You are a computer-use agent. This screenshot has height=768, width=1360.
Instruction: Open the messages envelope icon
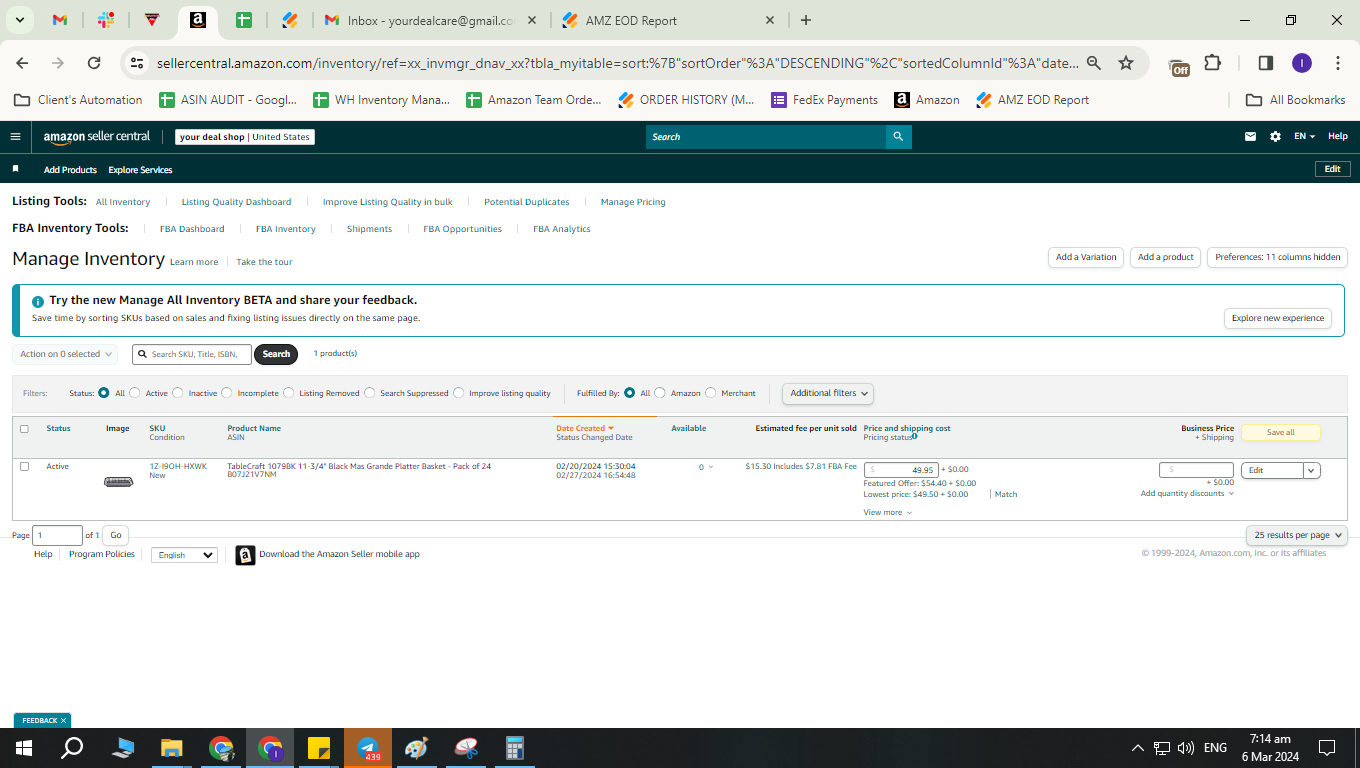pos(1250,137)
